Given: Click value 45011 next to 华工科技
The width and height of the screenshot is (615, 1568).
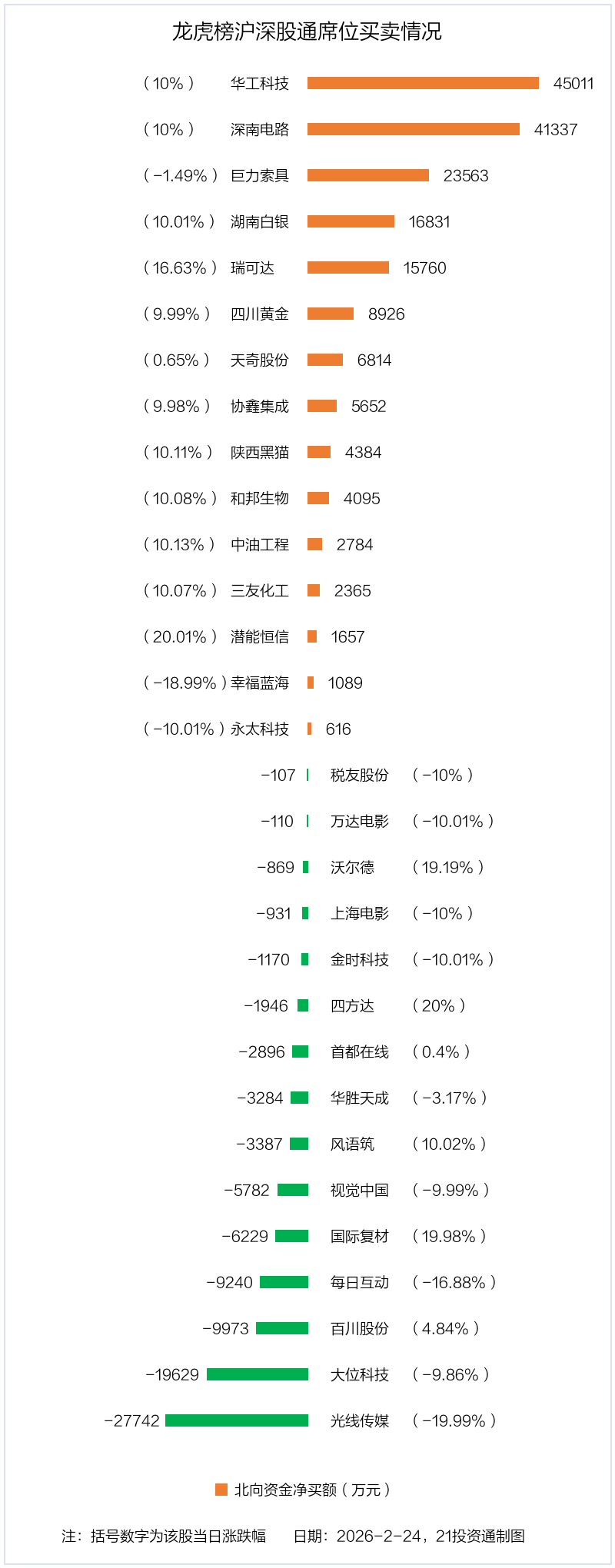Looking at the screenshot, I should pyautogui.click(x=573, y=83).
